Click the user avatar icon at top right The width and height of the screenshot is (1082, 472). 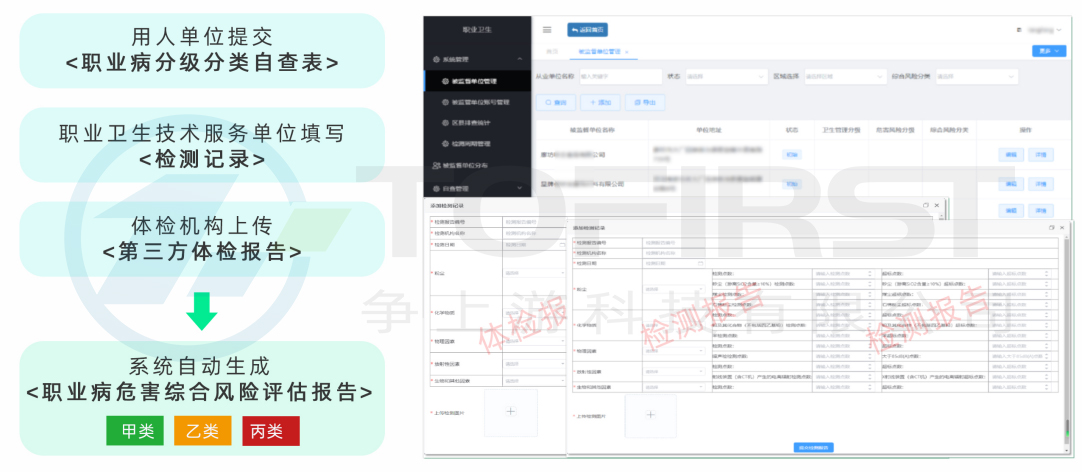[x=1019, y=30]
